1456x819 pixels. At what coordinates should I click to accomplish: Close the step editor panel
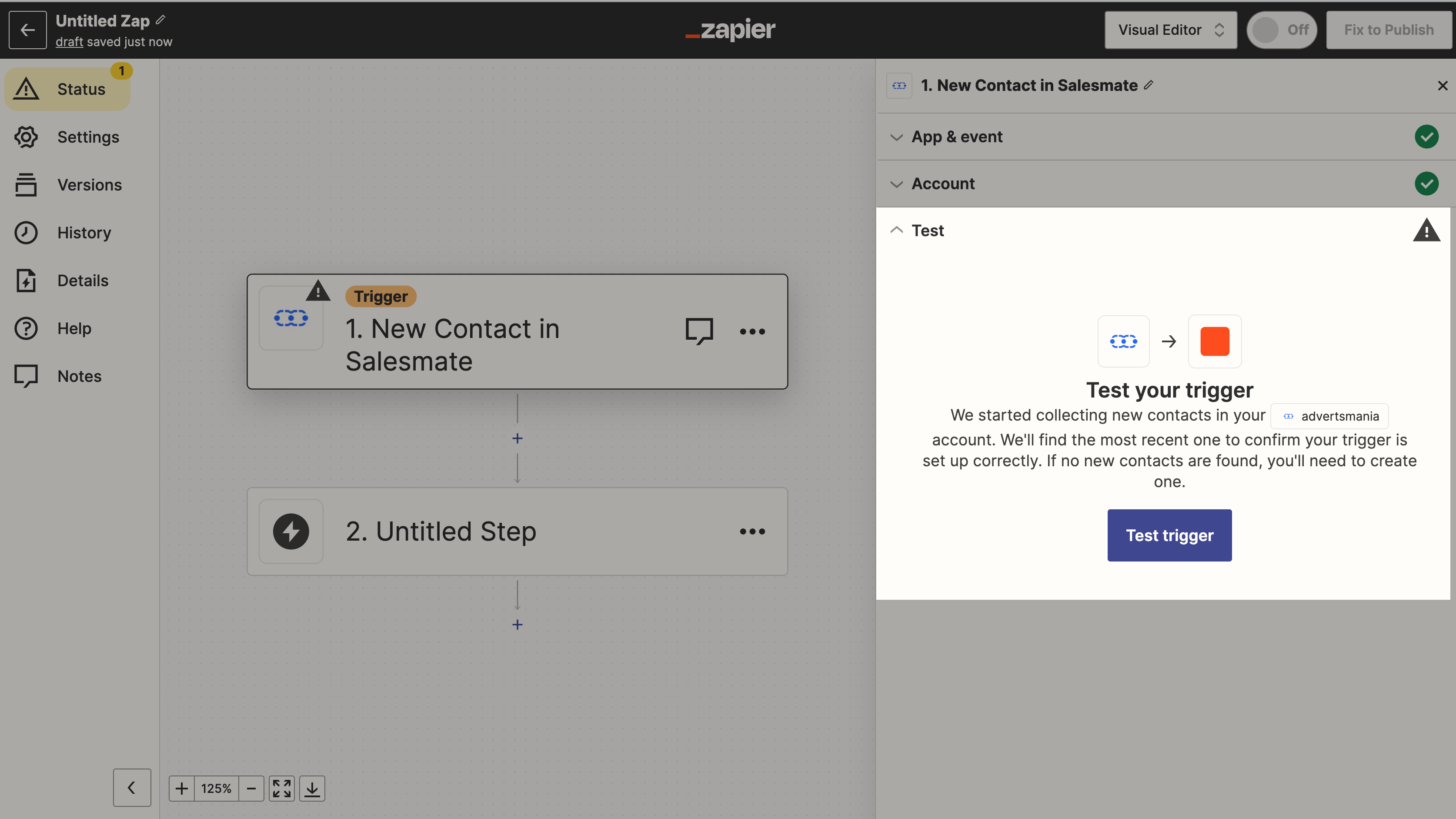(1443, 85)
